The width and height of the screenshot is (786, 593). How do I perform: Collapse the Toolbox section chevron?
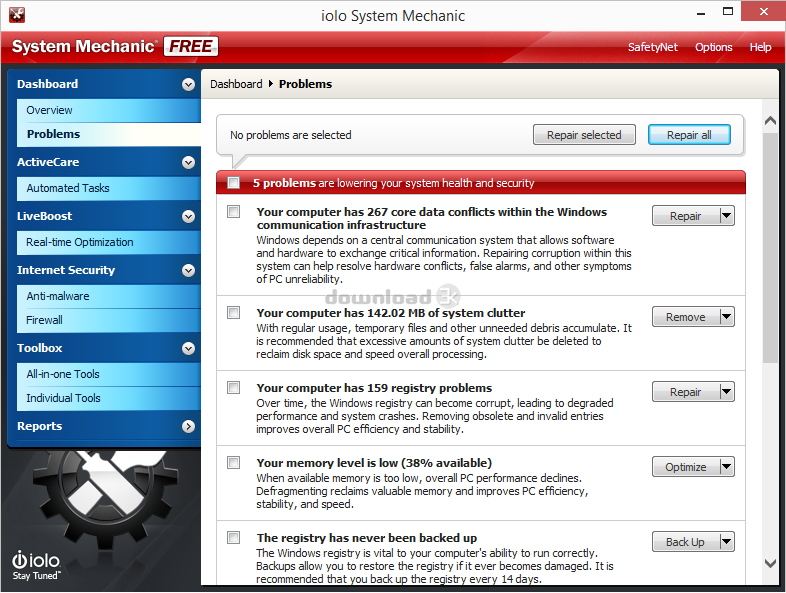point(188,348)
